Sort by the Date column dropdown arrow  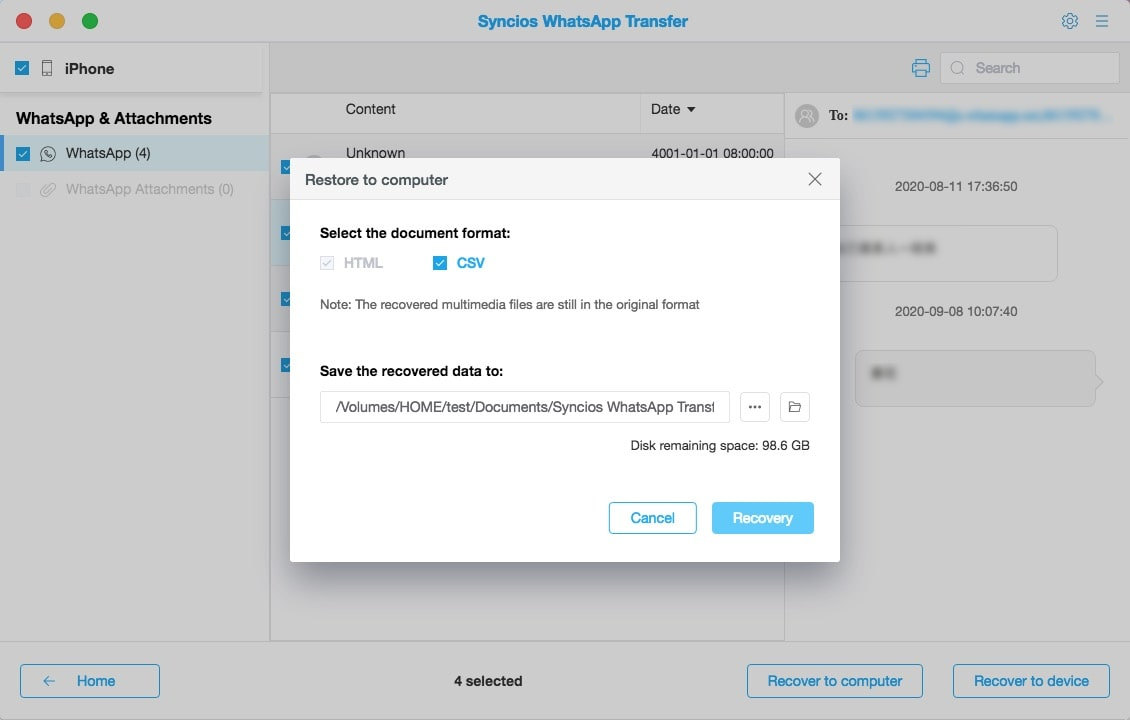691,110
